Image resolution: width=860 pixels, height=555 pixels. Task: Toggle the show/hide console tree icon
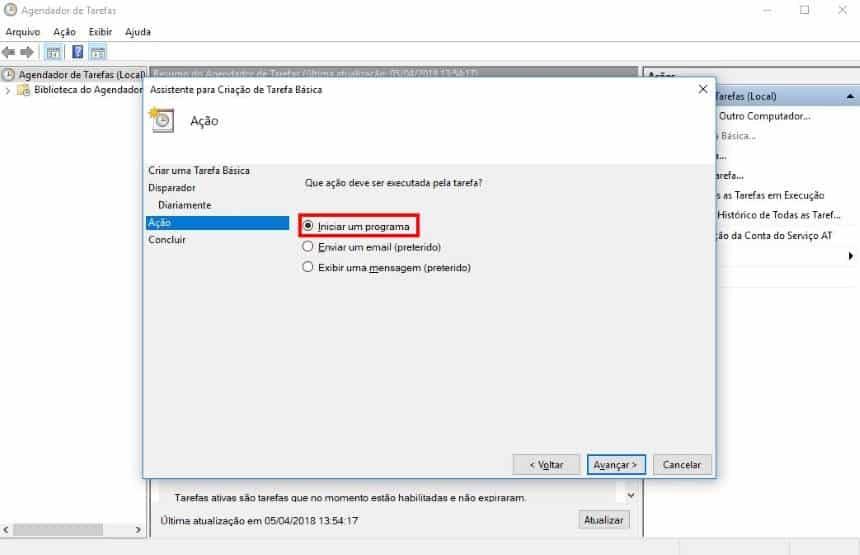53,53
